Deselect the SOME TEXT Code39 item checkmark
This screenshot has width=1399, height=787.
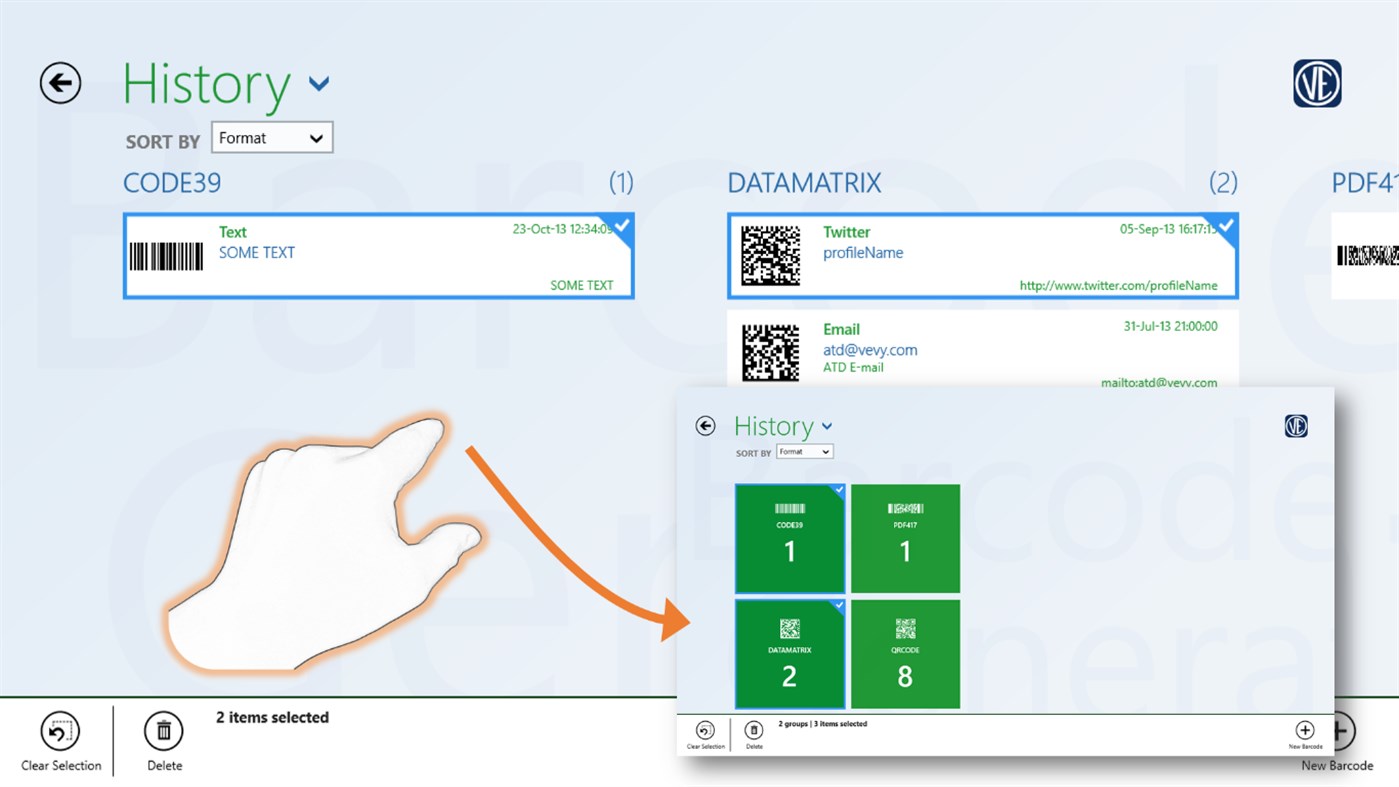(621, 226)
